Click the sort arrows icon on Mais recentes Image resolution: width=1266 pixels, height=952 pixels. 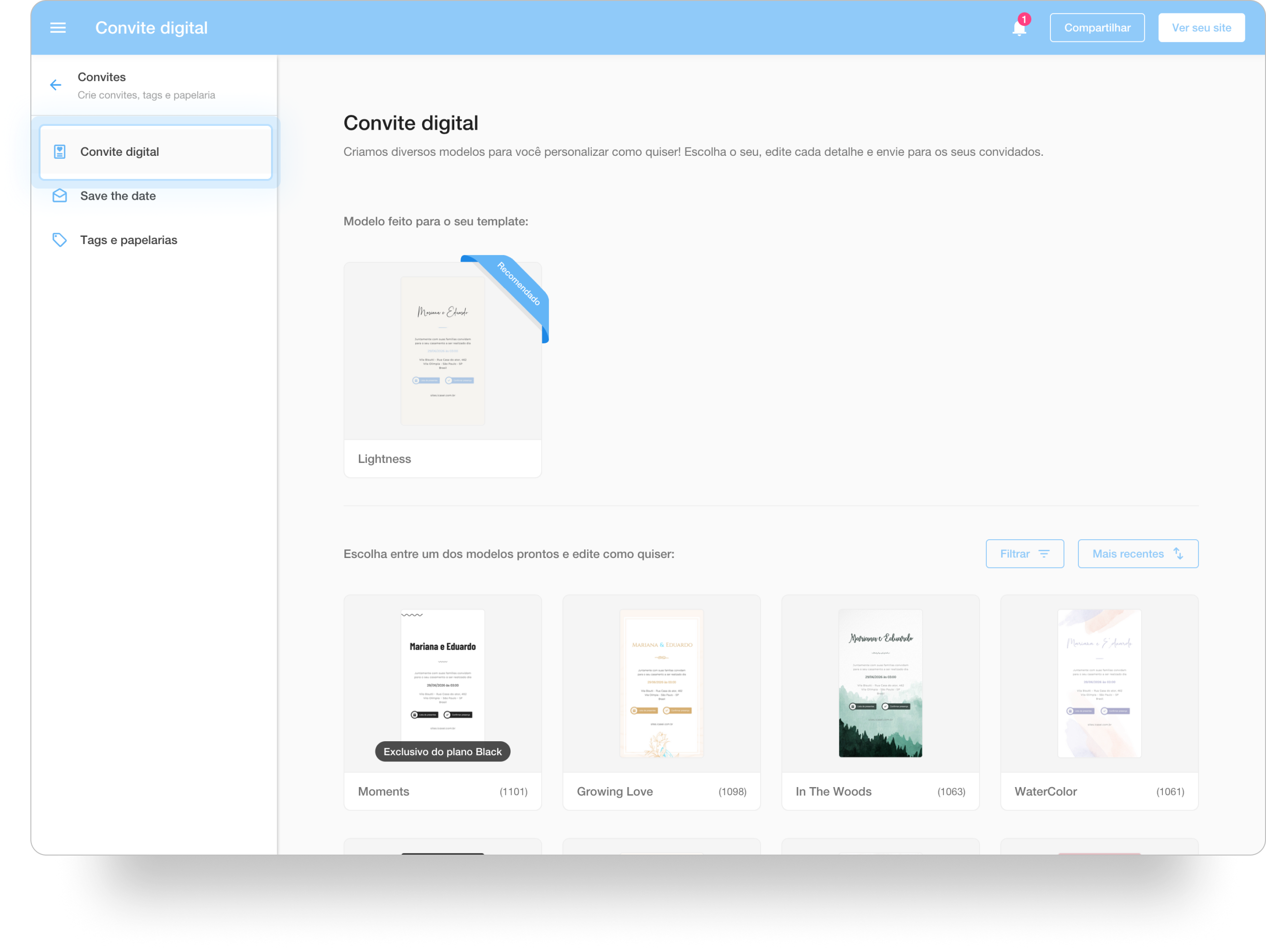(1177, 554)
